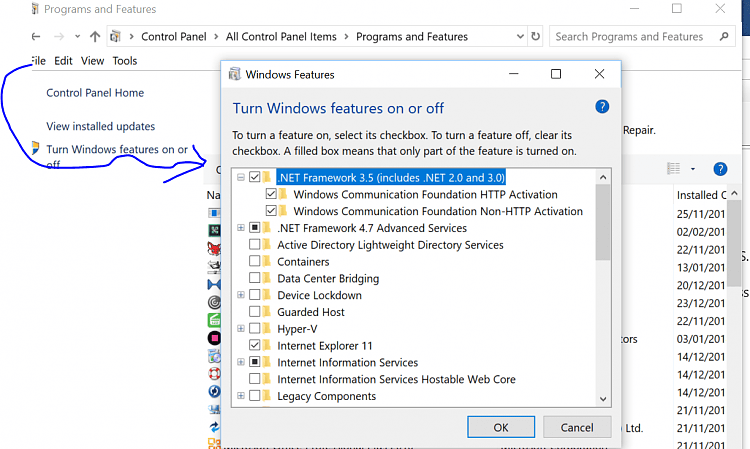Collapse the .NET Framework 3.5 node

click(x=241, y=177)
